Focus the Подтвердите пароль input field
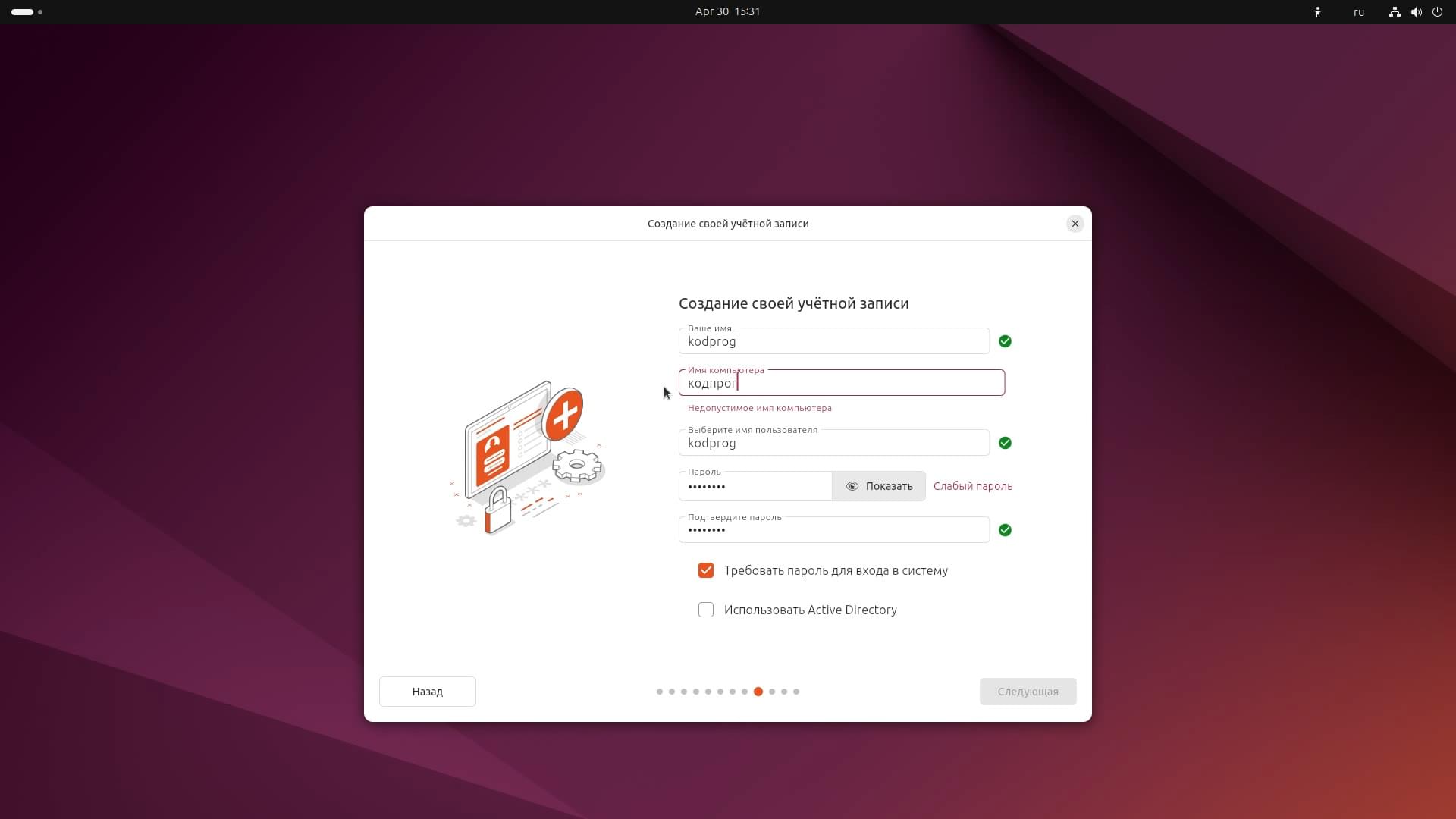This screenshot has height=819, width=1456. pyautogui.click(x=834, y=530)
